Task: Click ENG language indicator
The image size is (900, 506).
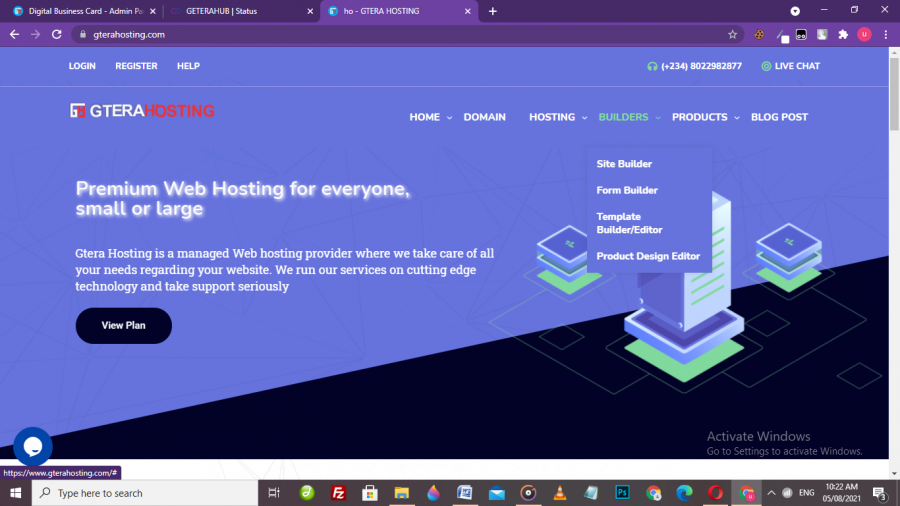Action: pyautogui.click(x=806, y=493)
